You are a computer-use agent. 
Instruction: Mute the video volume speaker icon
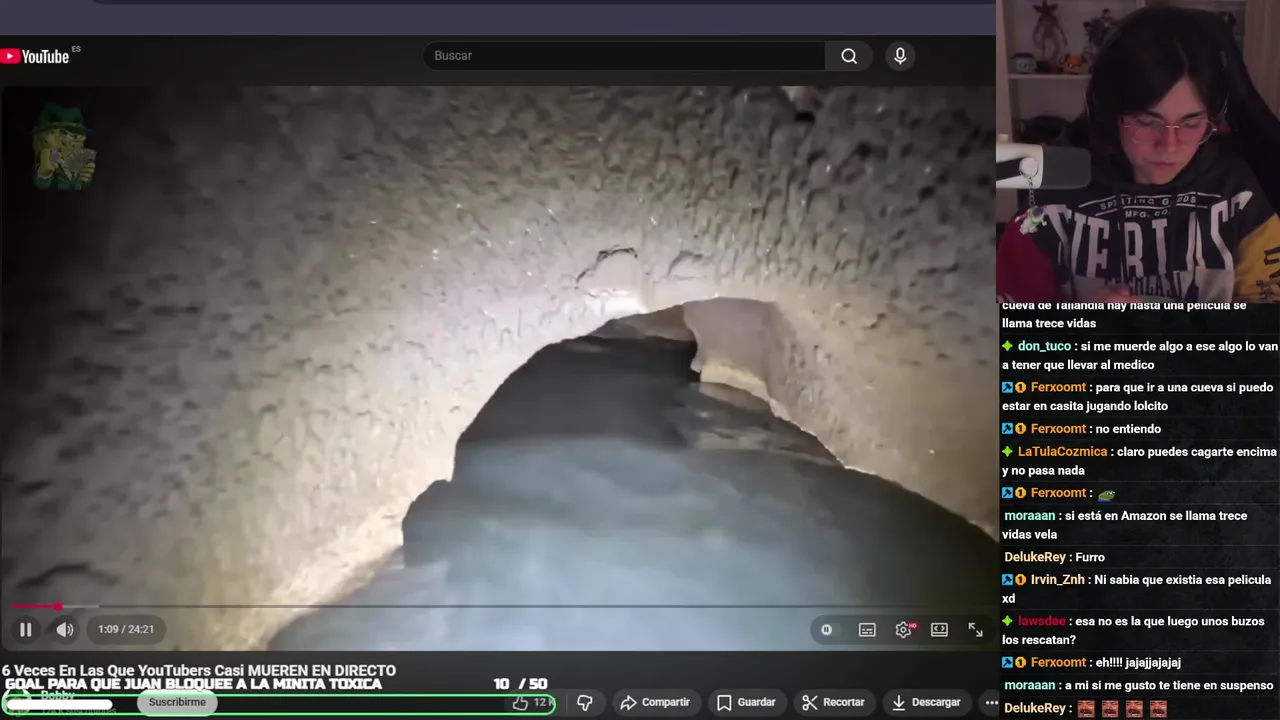tap(65, 629)
